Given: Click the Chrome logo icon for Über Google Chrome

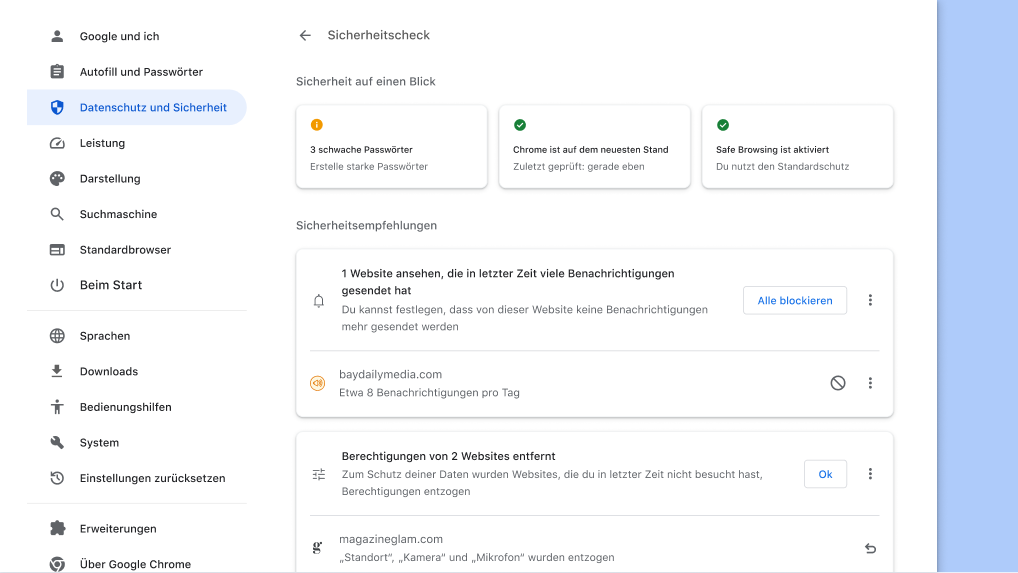Looking at the screenshot, I should click(57, 564).
